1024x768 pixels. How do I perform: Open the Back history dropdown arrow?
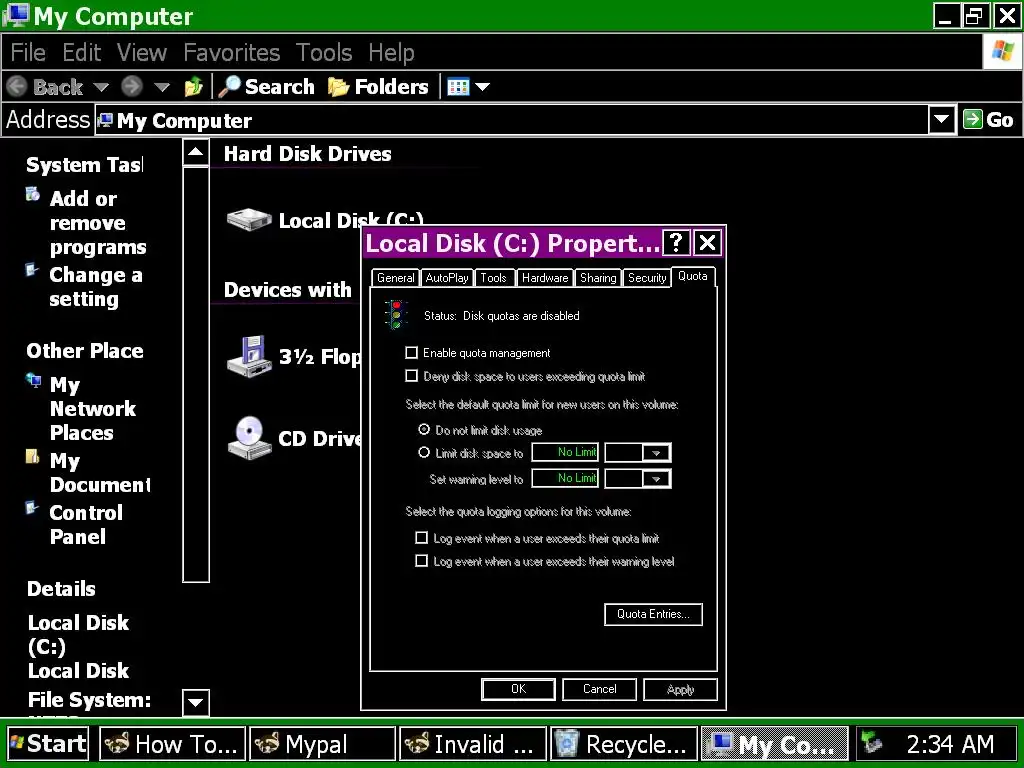point(101,86)
